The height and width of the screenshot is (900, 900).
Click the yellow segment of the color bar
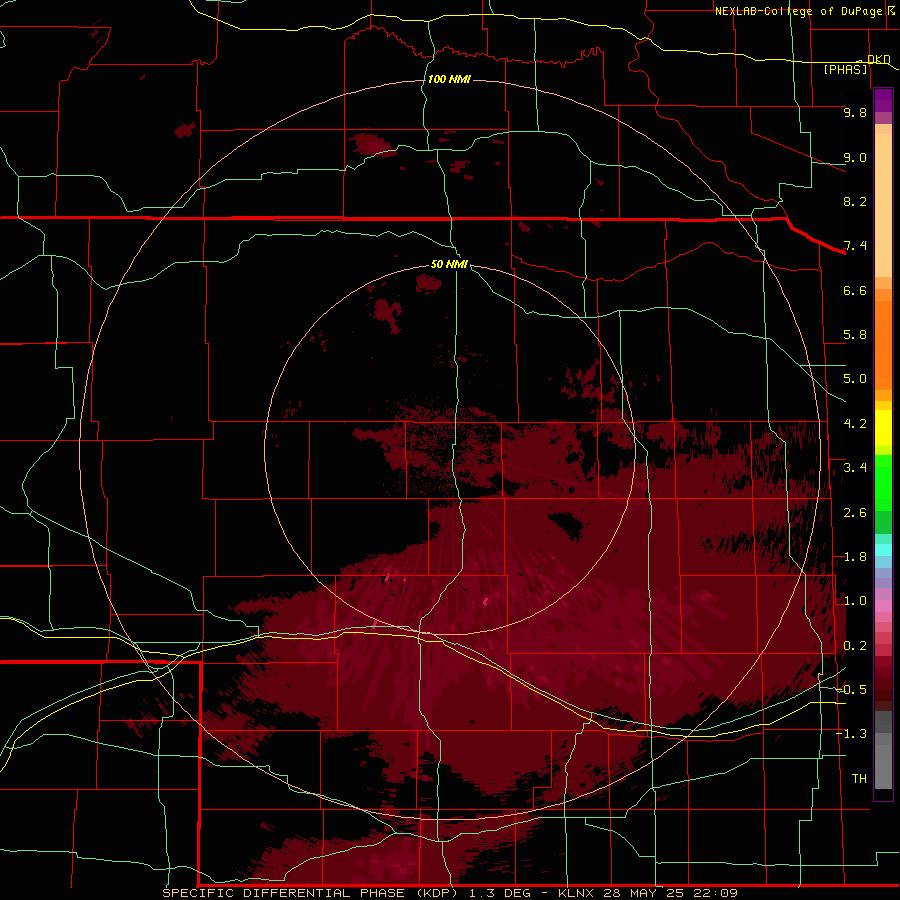point(883,428)
